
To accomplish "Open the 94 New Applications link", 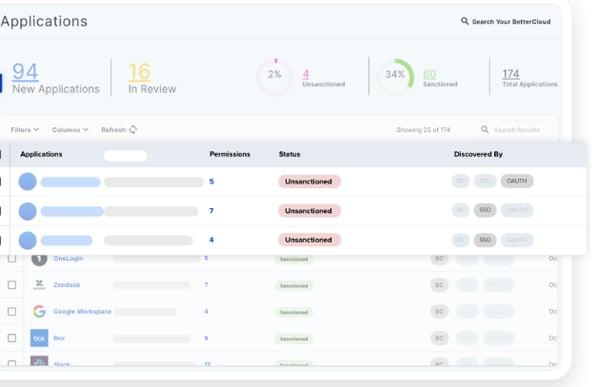I will click(56, 78).
